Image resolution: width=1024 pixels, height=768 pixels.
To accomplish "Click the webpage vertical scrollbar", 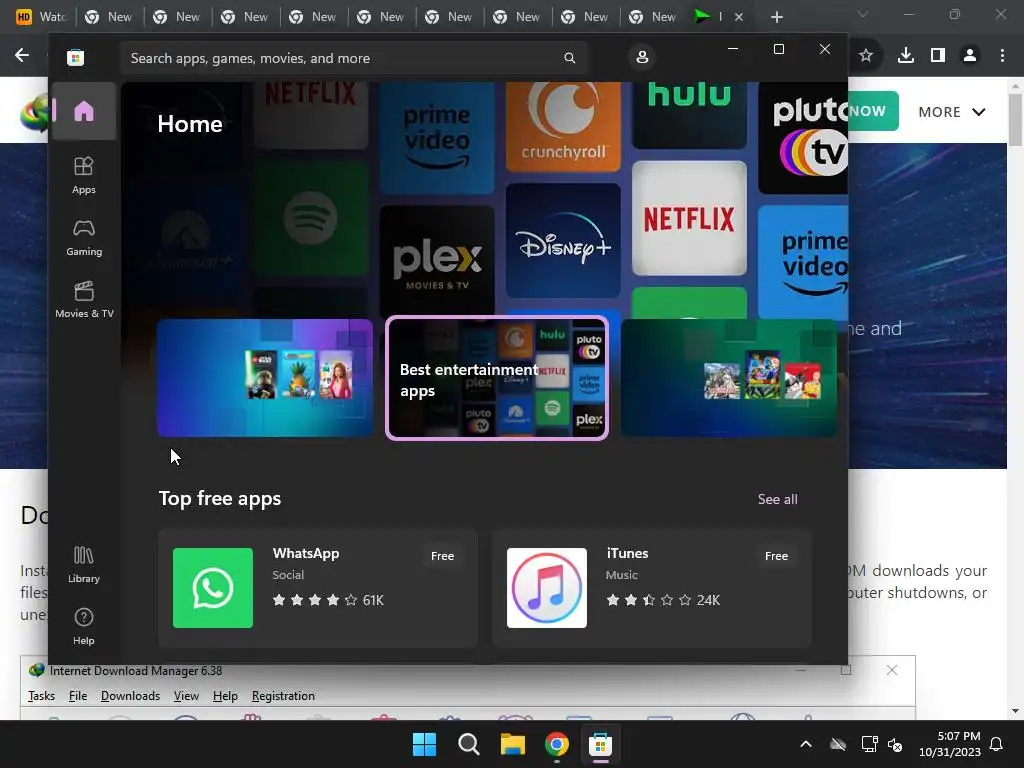I will point(1015,120).
